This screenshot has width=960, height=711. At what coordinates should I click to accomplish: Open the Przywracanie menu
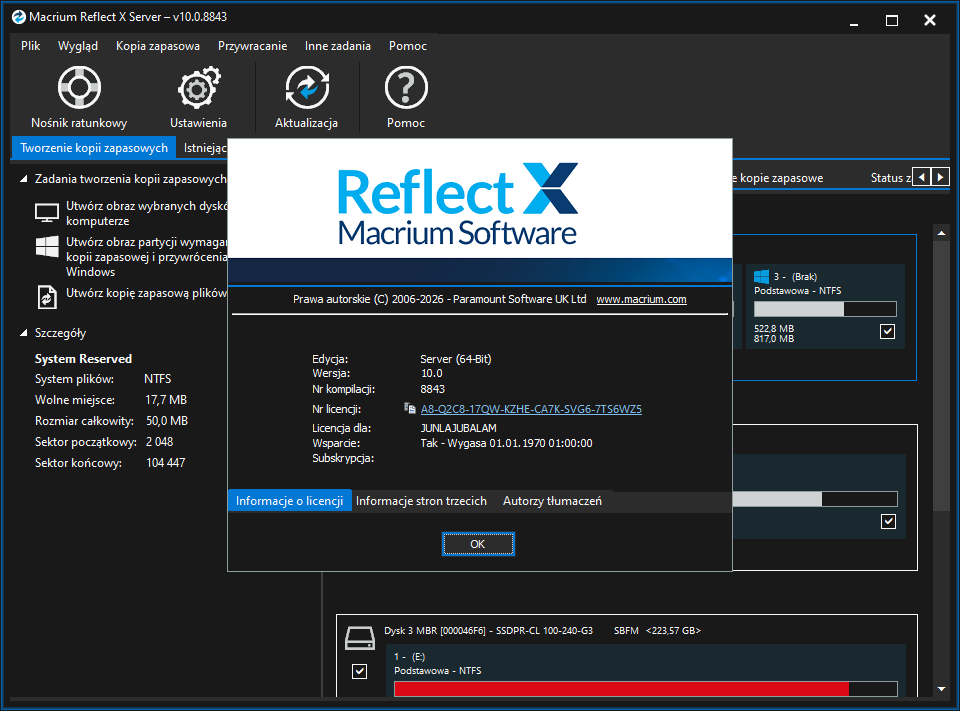[252, 46]
